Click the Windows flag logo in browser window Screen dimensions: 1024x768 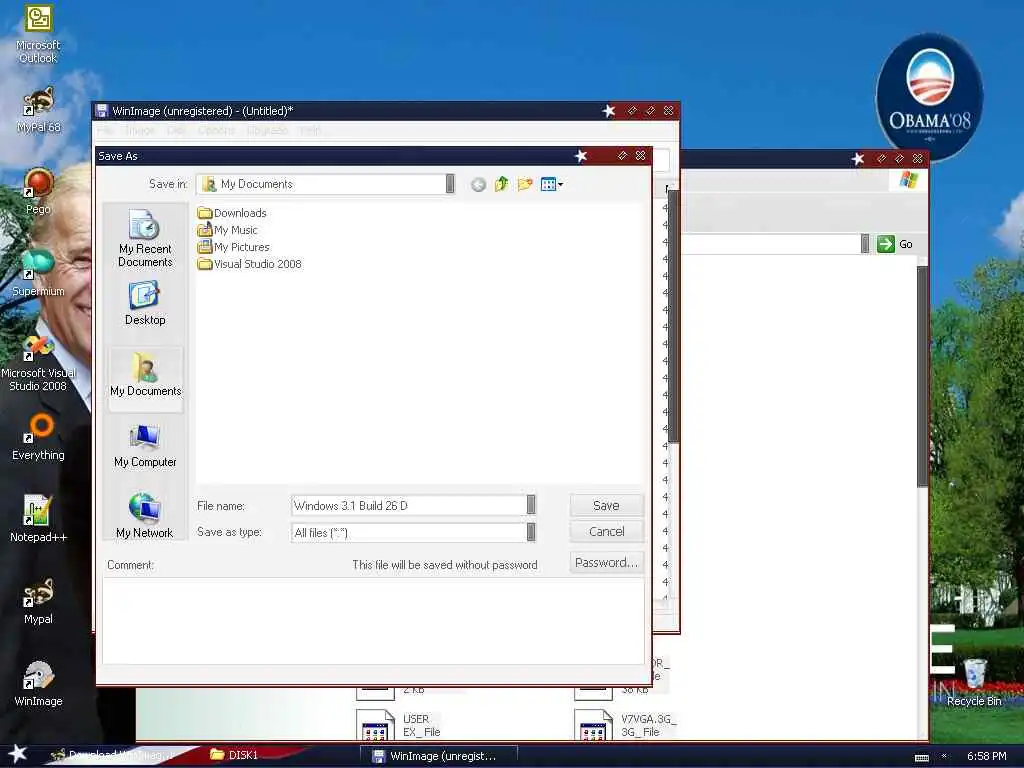click(908, 180)
